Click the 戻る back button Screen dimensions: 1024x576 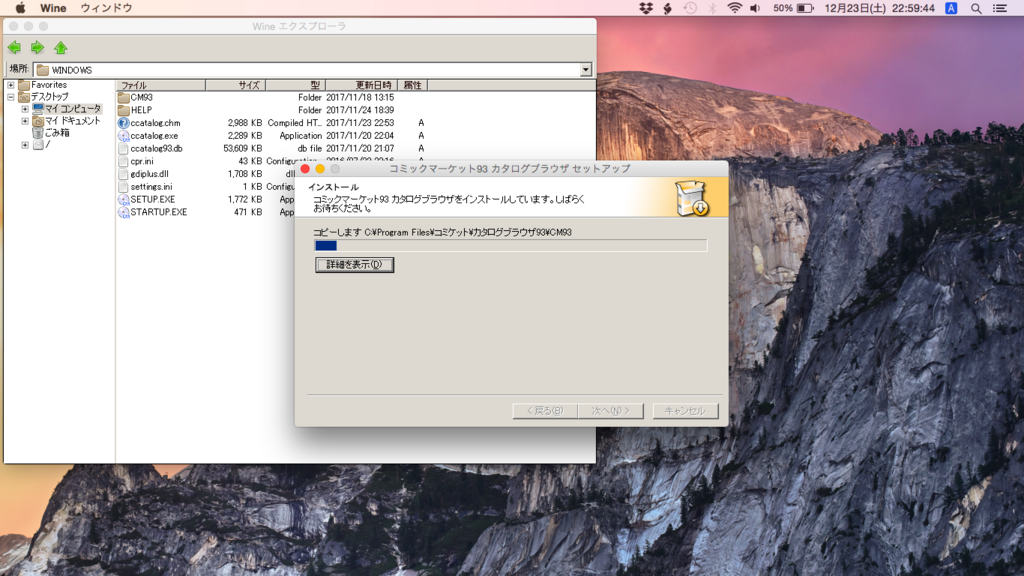pyautogui.click(x=545, y=411)
